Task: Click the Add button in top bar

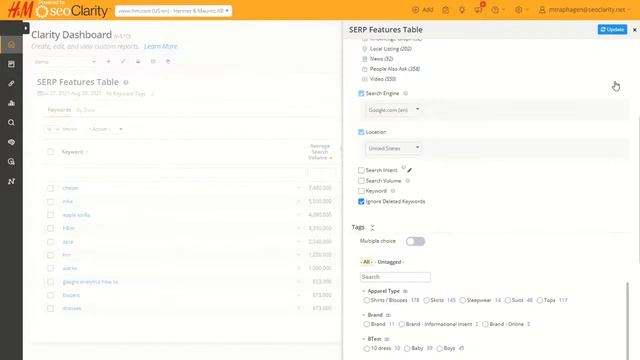Action: tap(423, 10)
